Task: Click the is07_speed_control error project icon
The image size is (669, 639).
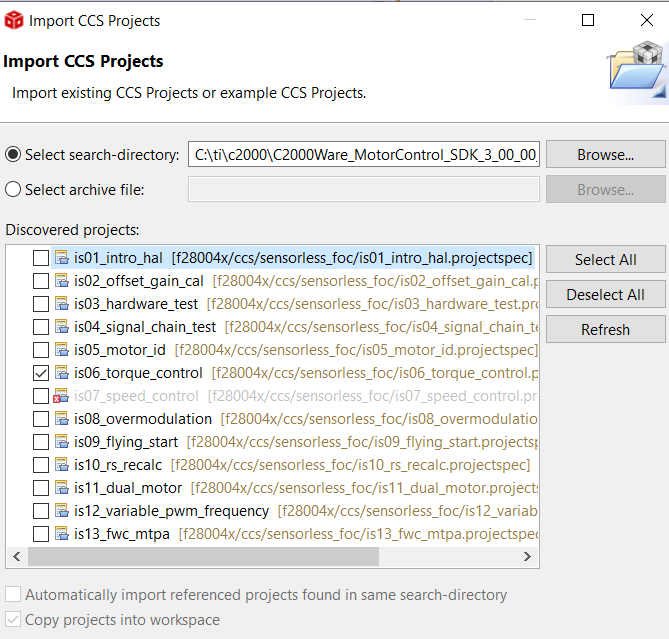Action: 61,396
